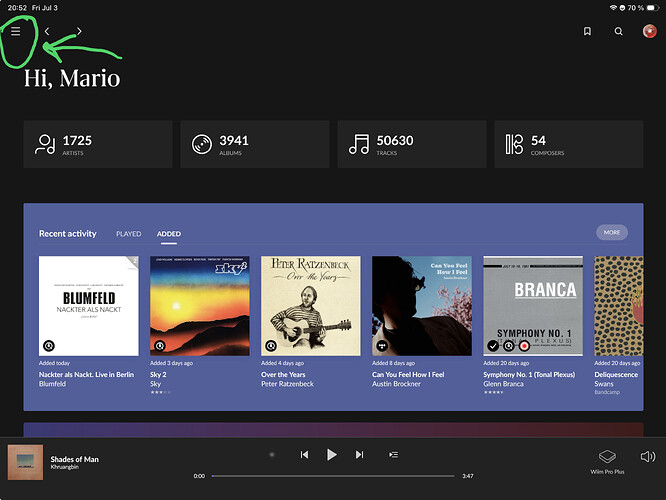This screenshot has height=500, width=666.
Task: Start playback with the play button
Action: tap(331, 455)
